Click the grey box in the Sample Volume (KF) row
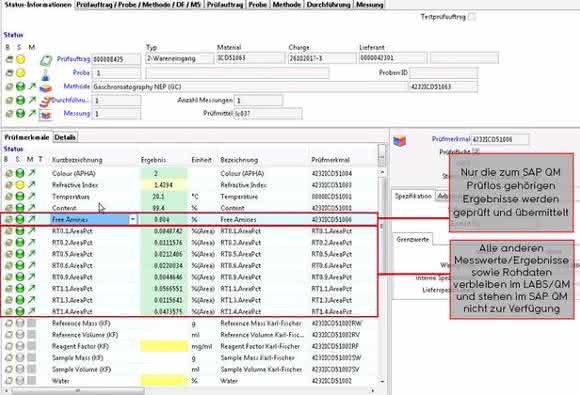580x395 pixels. click(x=32, y=369)
